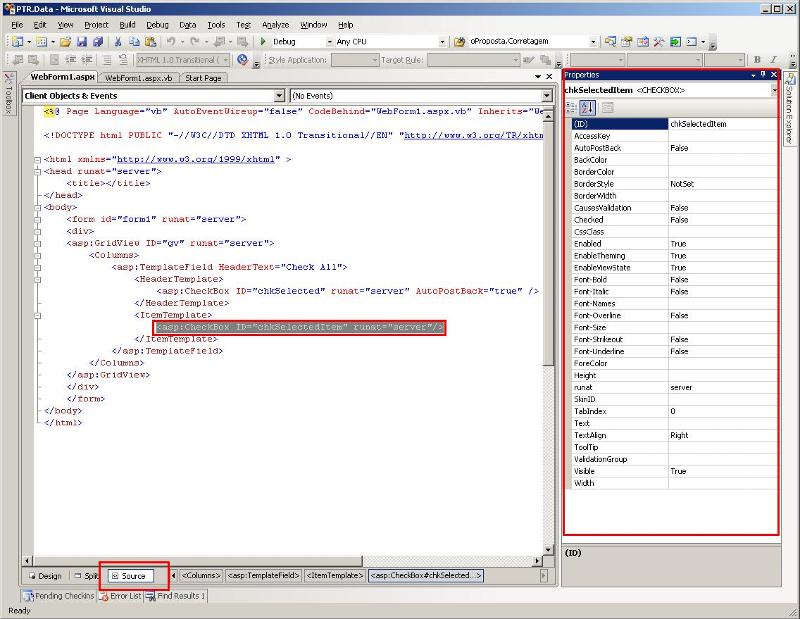The image size is (800, 619).
Task: Open the active files list arrow near tabs
Action: pos(538,77)
